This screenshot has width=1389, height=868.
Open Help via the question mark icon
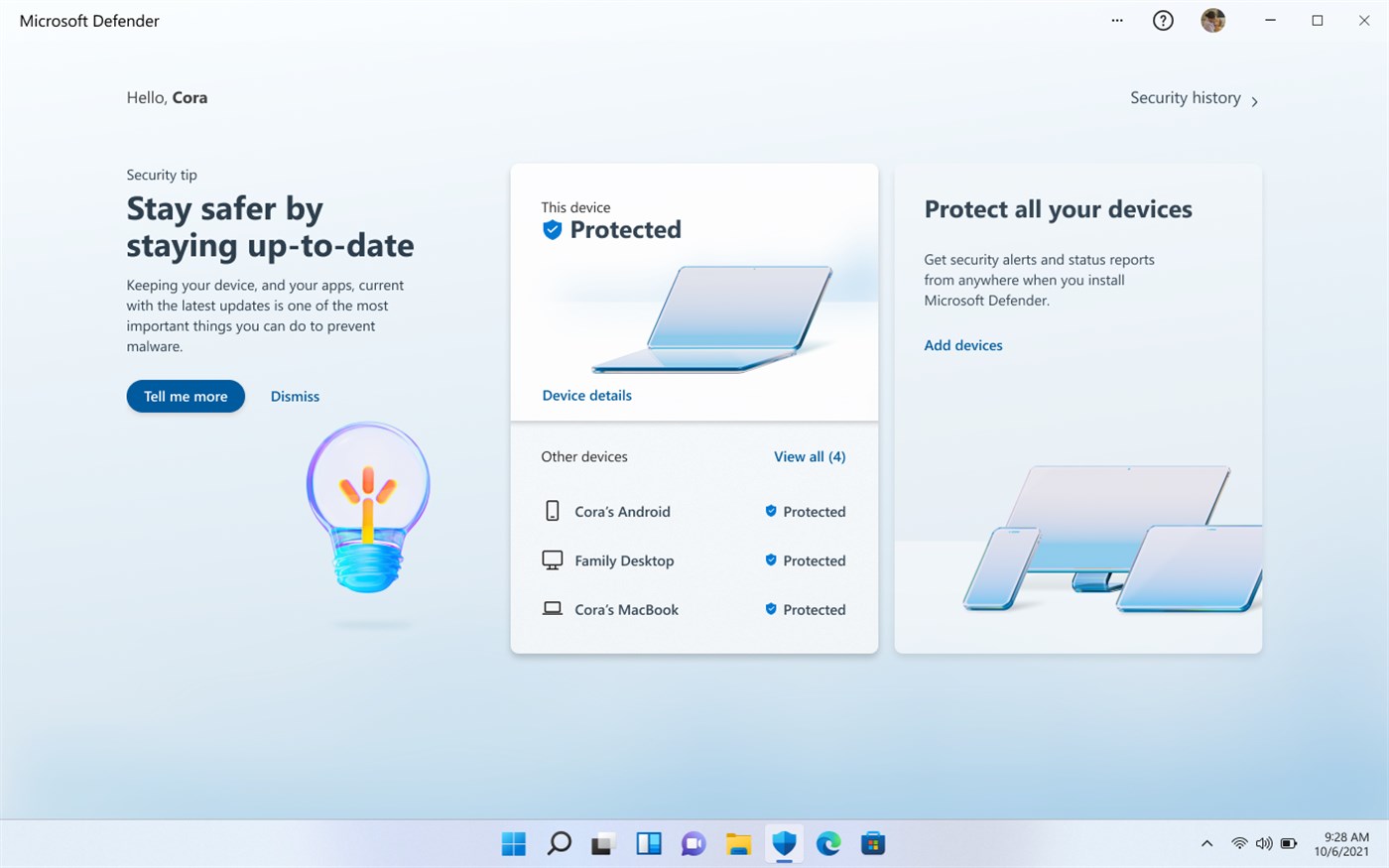point(1162,20)
